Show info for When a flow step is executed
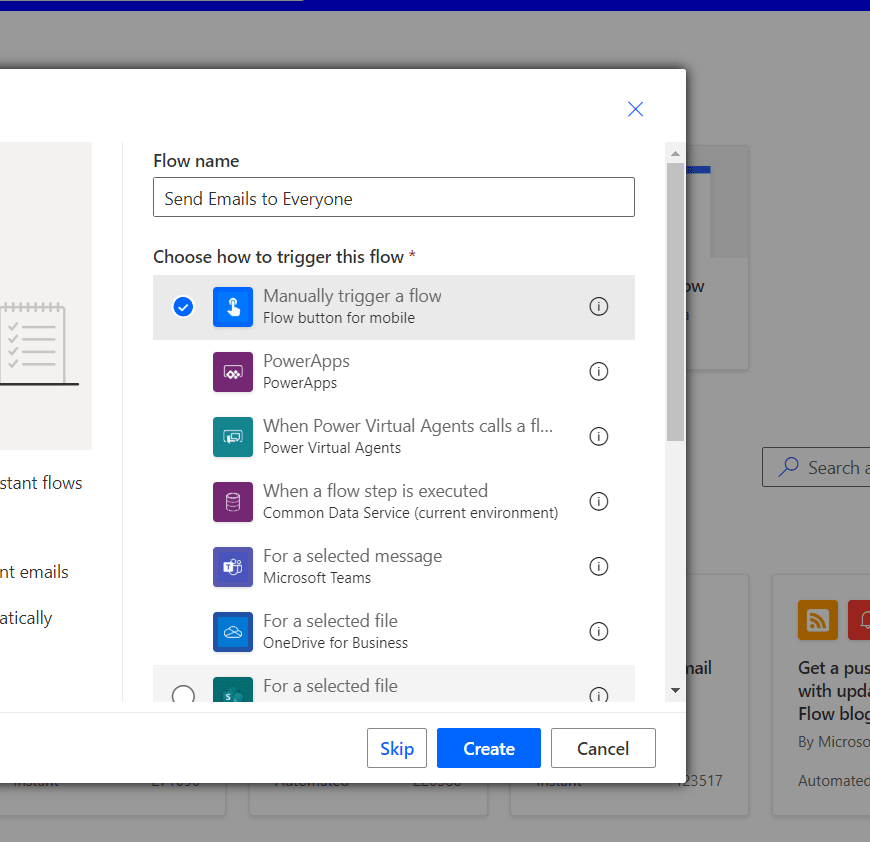 599,501
